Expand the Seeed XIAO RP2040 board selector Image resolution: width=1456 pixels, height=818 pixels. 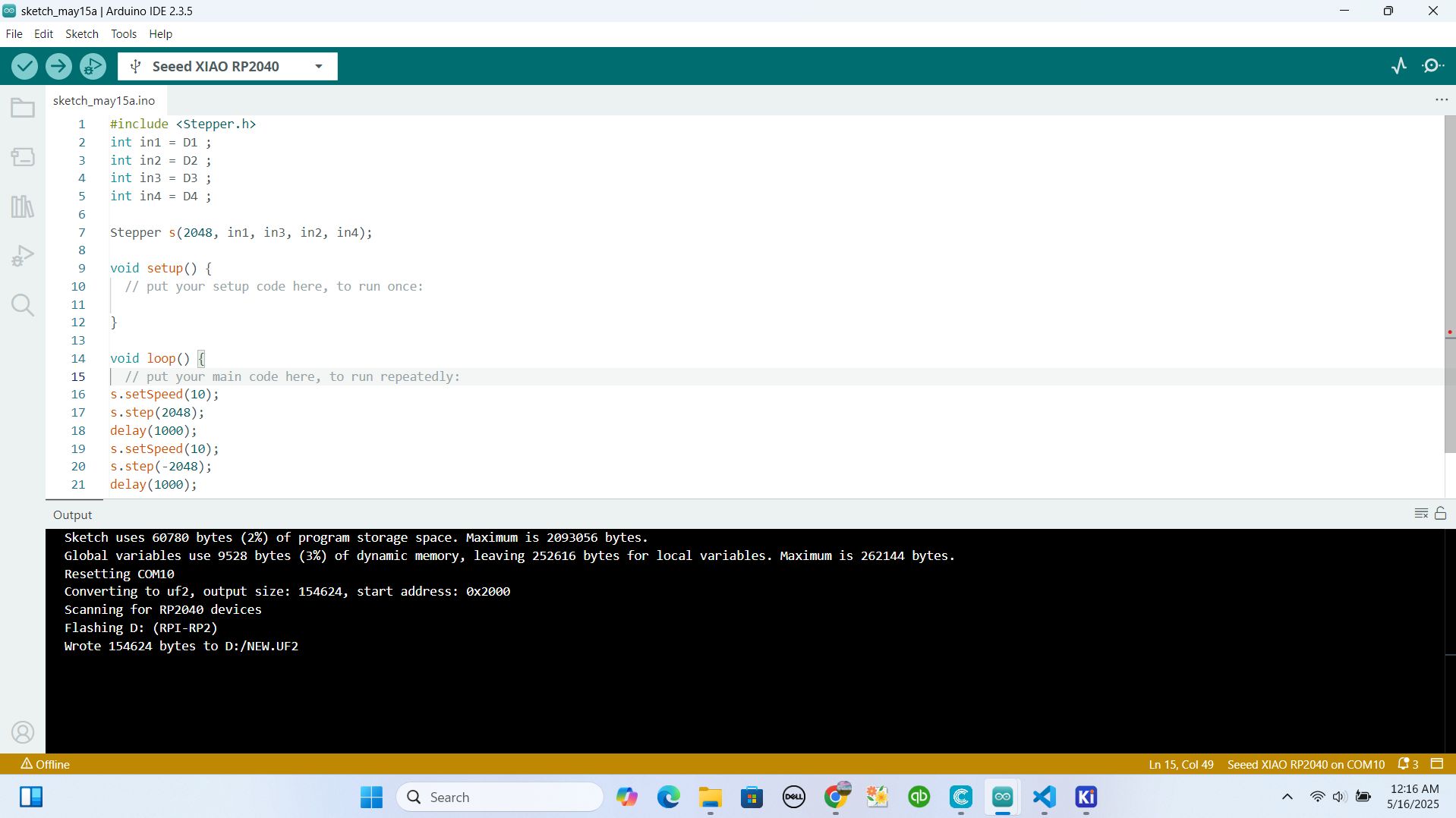click(x=227, y=66)
